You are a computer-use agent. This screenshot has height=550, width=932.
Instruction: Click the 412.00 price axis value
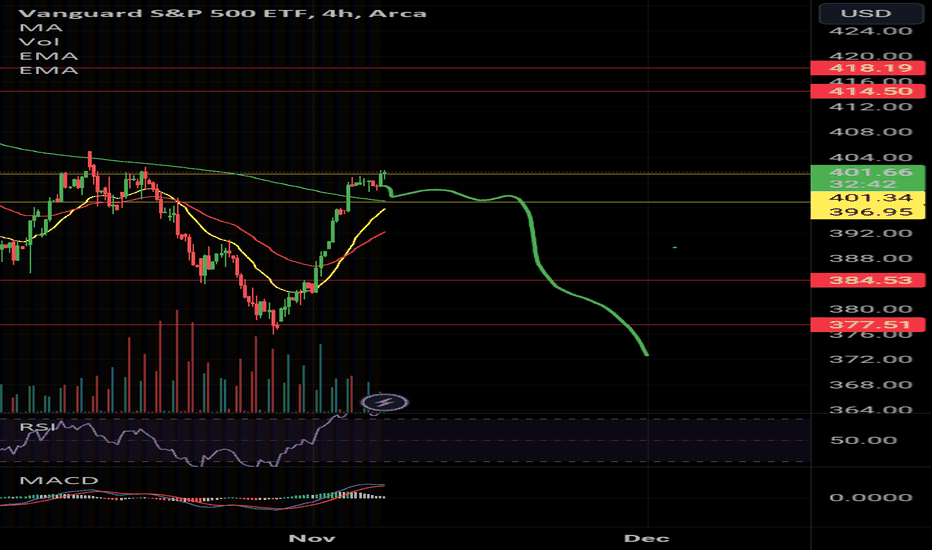click(870, 107)
